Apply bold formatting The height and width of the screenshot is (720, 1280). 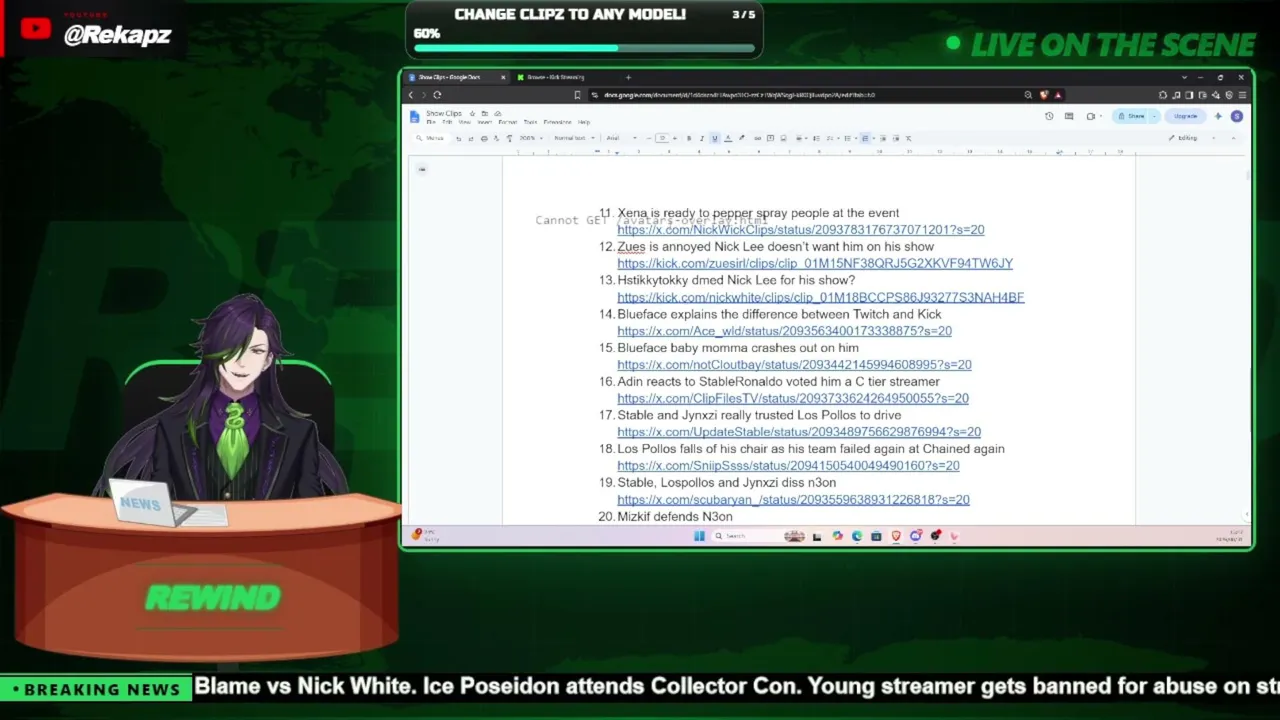pyautogui.click(x=689, y=138)
